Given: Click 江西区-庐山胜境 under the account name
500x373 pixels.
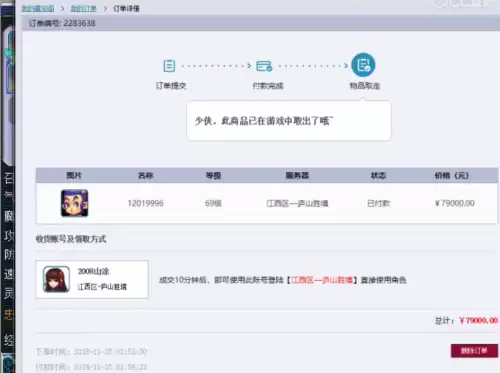Looking at the screenshot, I should pyautogui.click(x=102, y=287).
